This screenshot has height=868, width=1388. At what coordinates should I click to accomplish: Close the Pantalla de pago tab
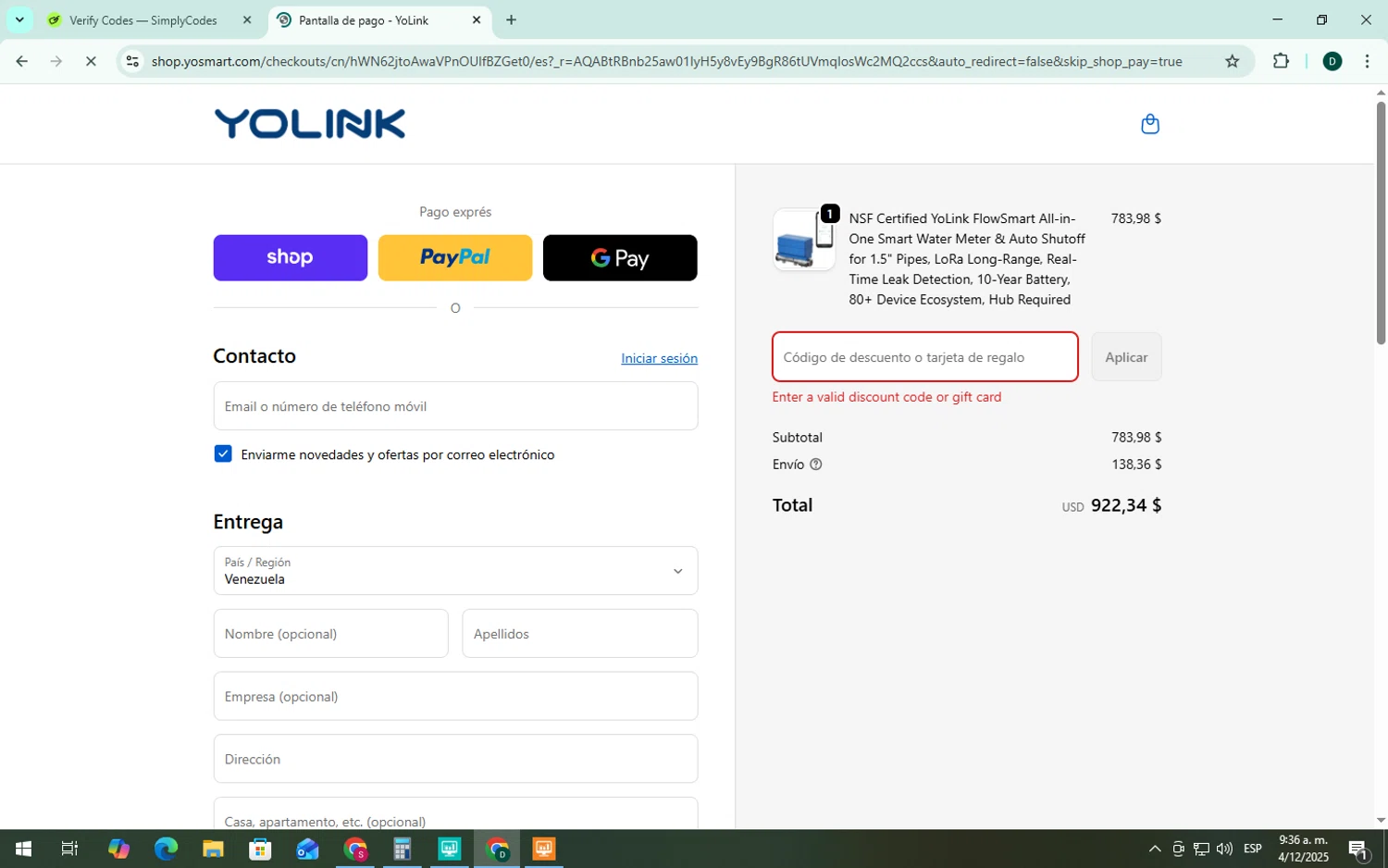(477, 19)
